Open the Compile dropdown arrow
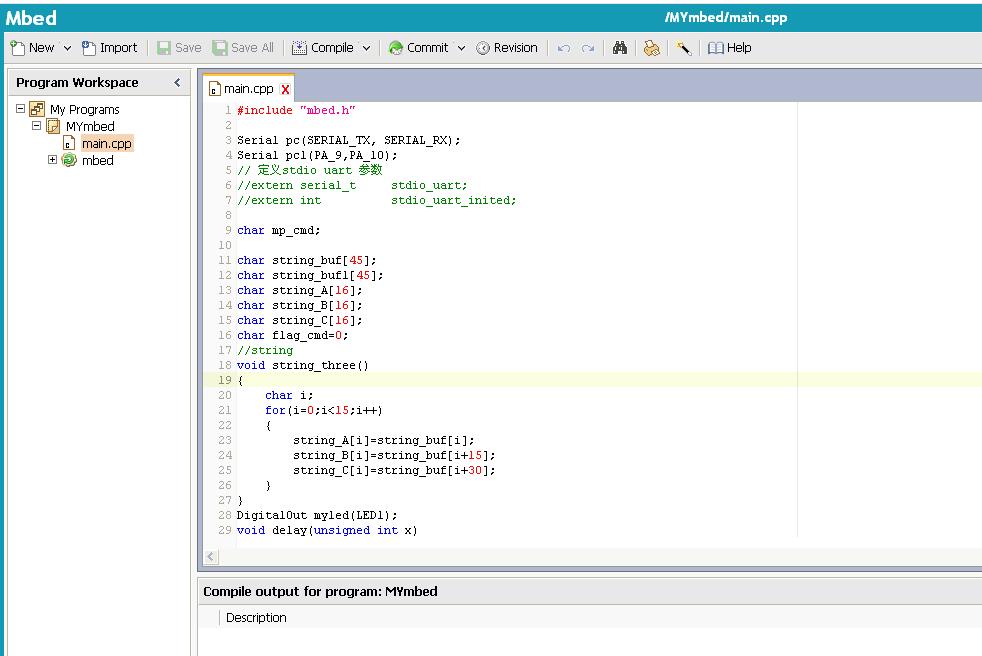The height and width of the screenshot is (656, 982). pyautogui.click(x=366, y=48)
